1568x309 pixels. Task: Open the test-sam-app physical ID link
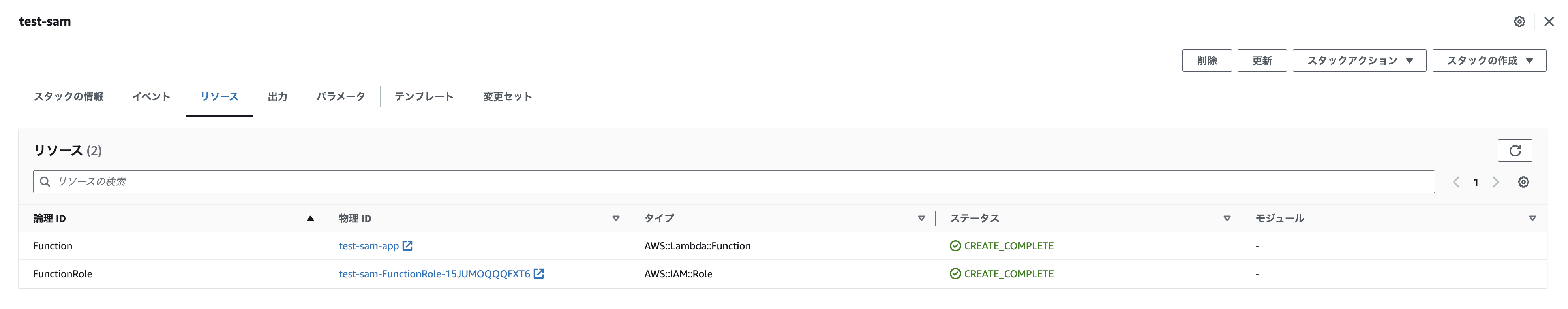pos(368,246)
